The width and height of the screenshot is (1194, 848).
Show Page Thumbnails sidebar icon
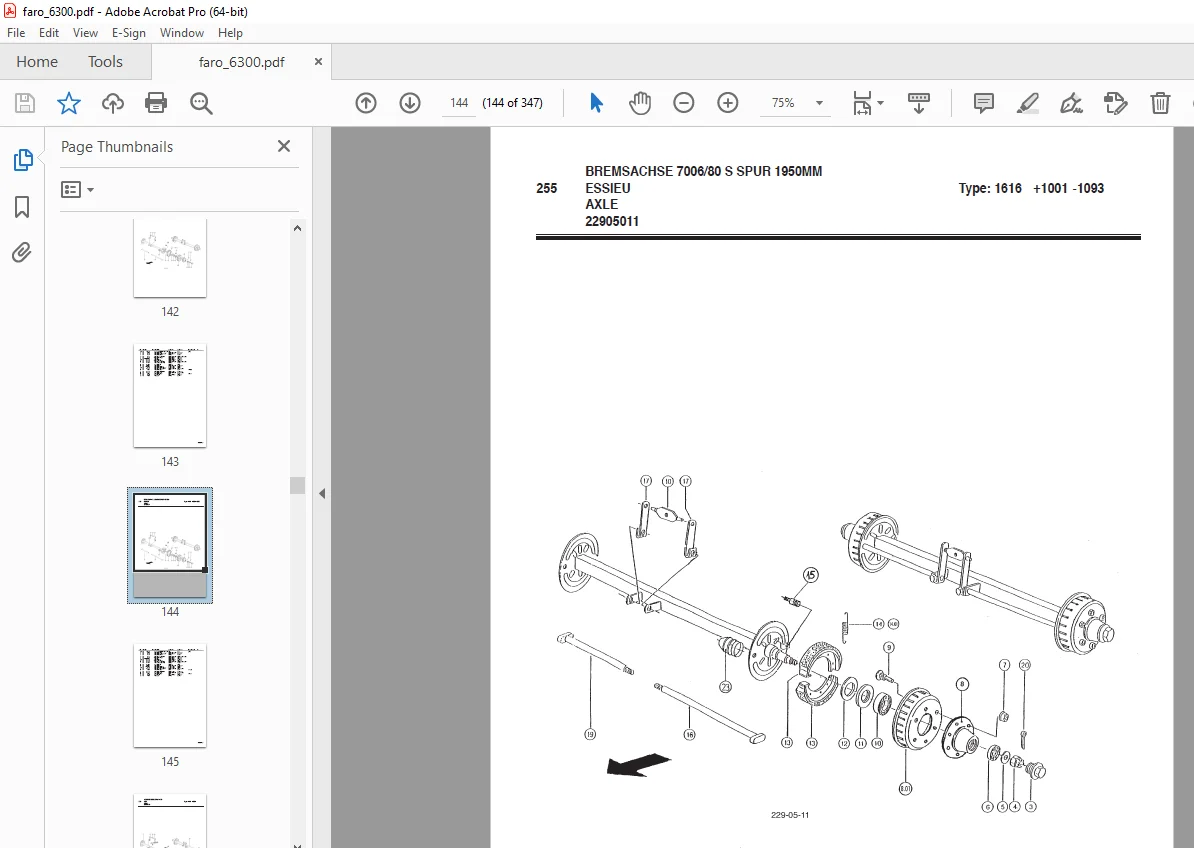coord(23,160)
